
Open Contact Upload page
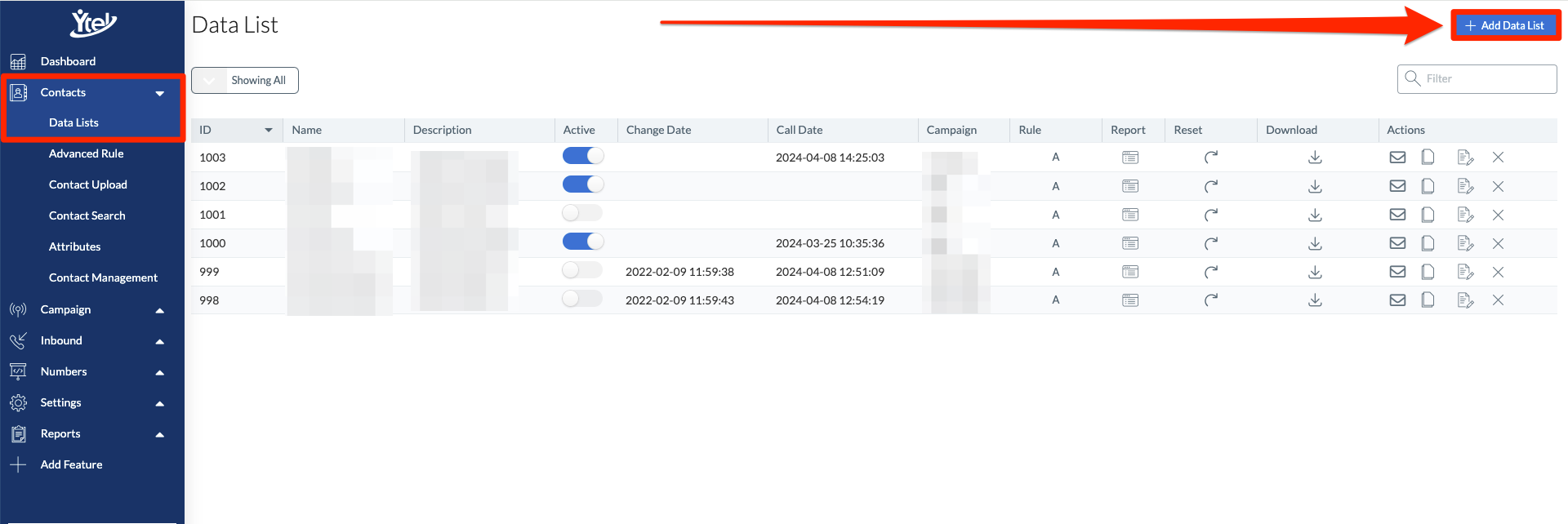88,184
